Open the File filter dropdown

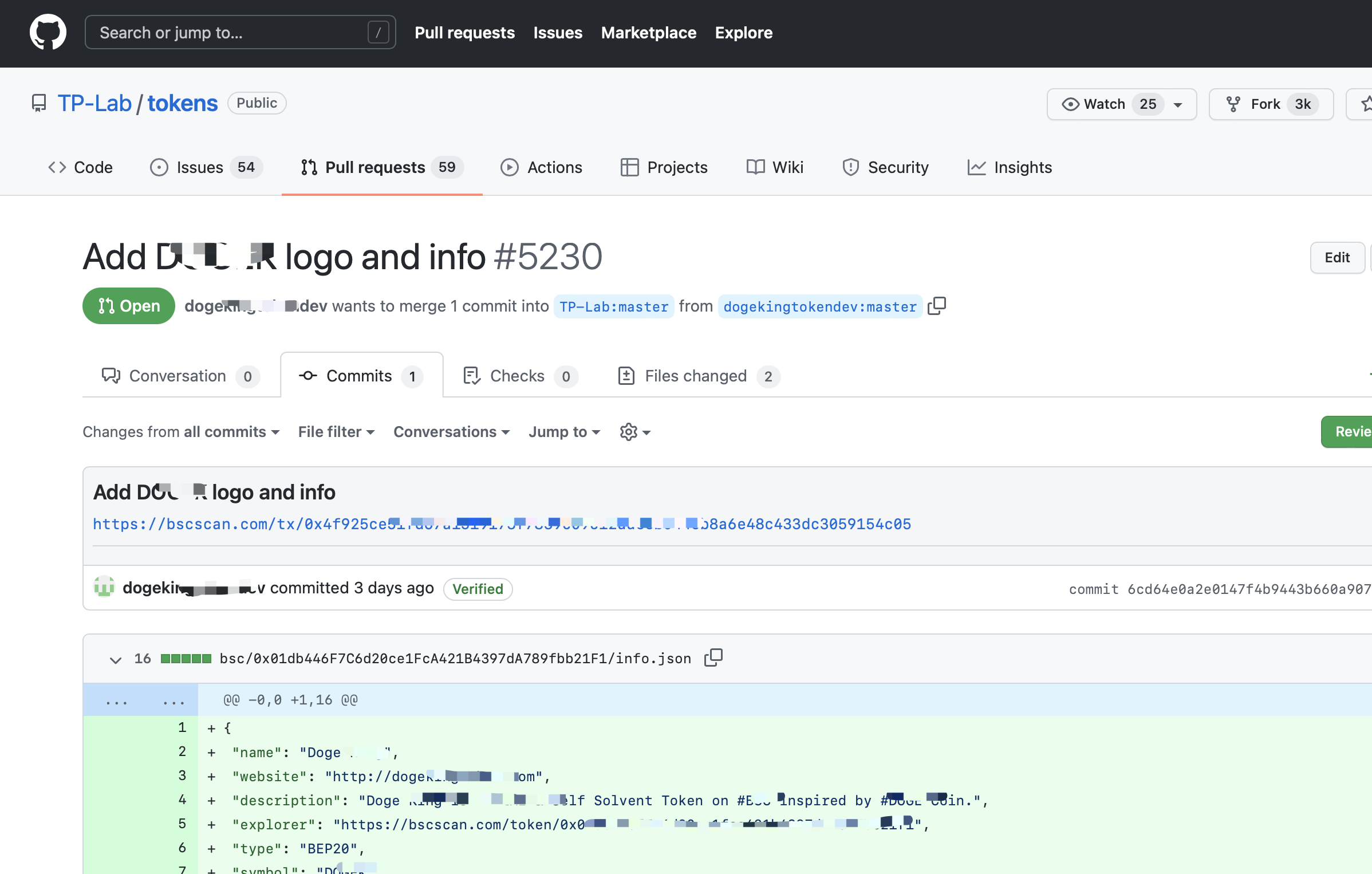[x=337, y=432]
